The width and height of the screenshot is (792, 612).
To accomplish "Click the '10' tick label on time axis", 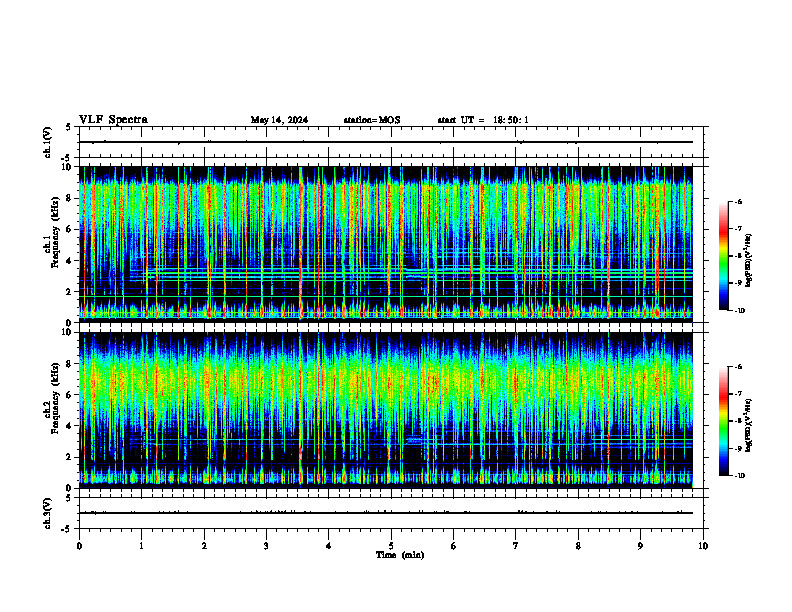I will [x=703, y=546].
